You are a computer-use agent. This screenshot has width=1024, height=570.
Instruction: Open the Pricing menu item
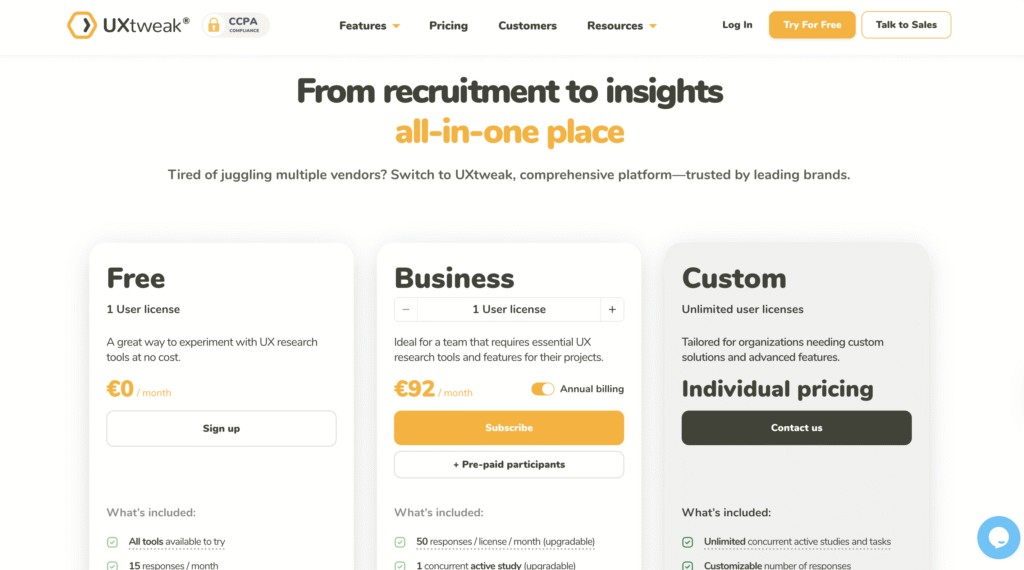click(448, 26)
